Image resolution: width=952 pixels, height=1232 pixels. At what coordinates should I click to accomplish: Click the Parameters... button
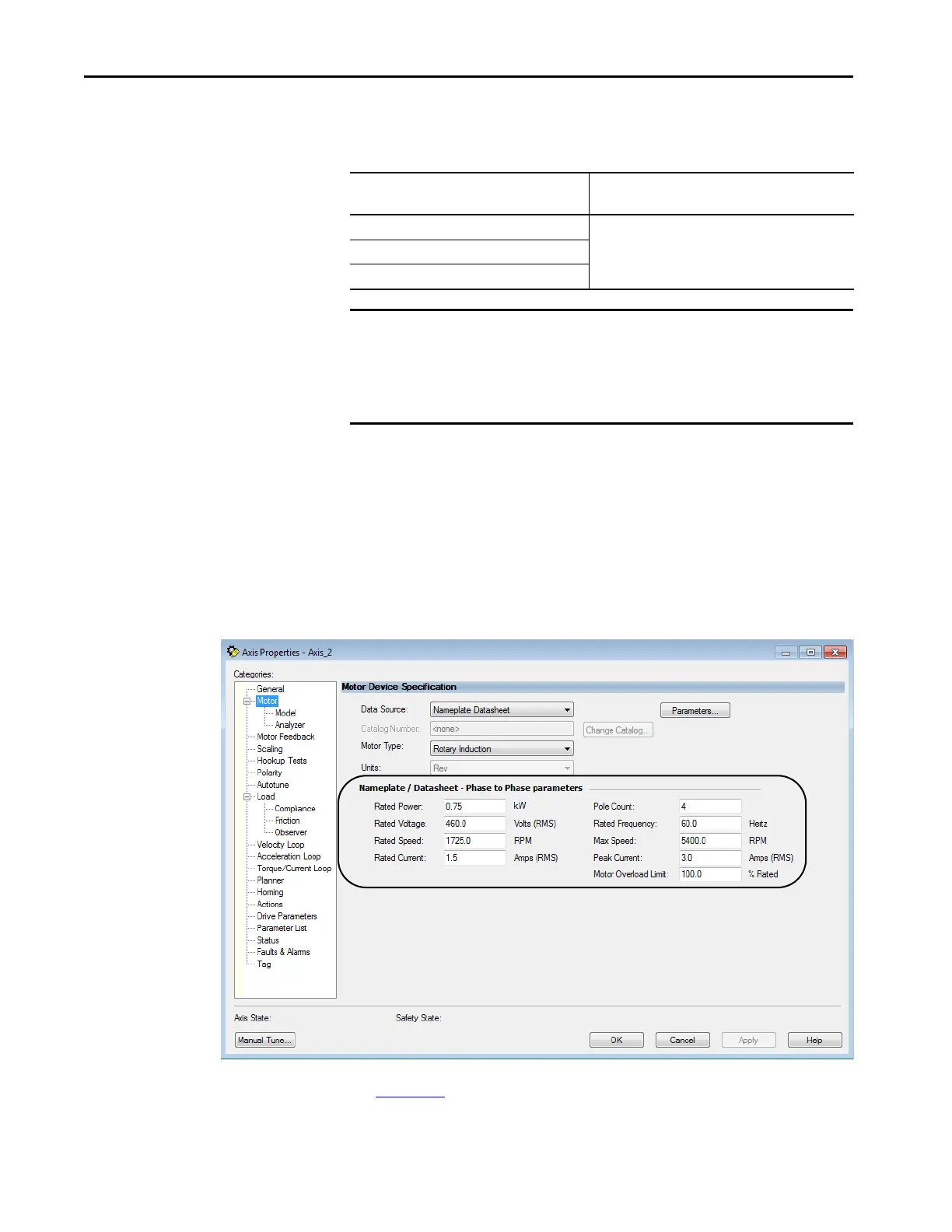[695, 711]
